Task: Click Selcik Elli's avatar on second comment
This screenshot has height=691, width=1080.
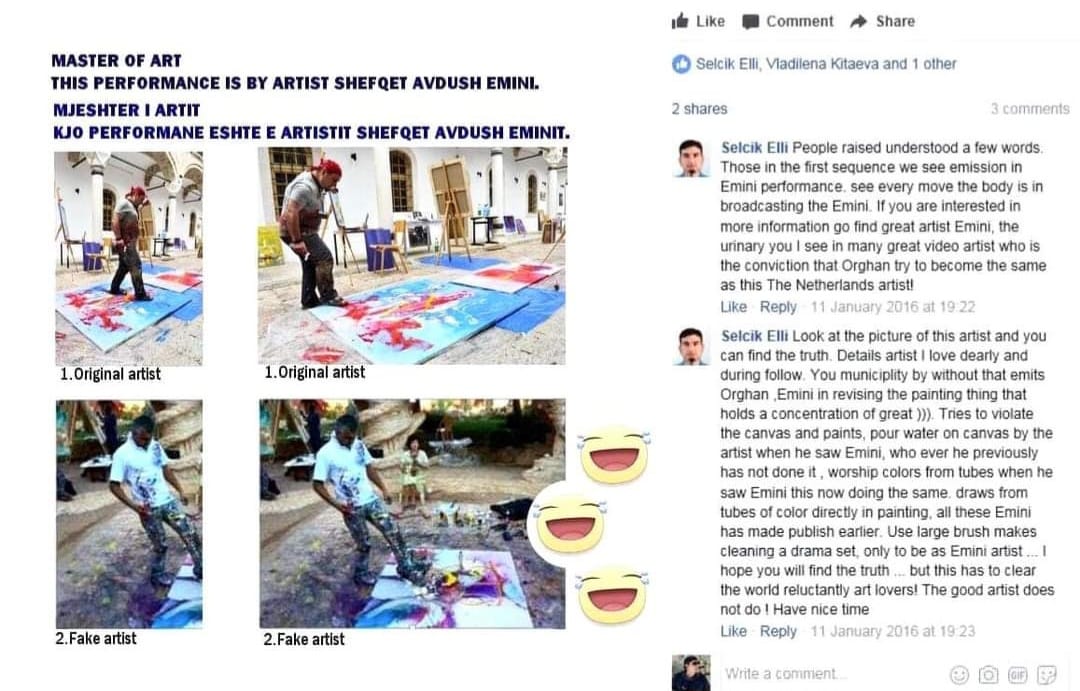Action: [x=691, y=347]
